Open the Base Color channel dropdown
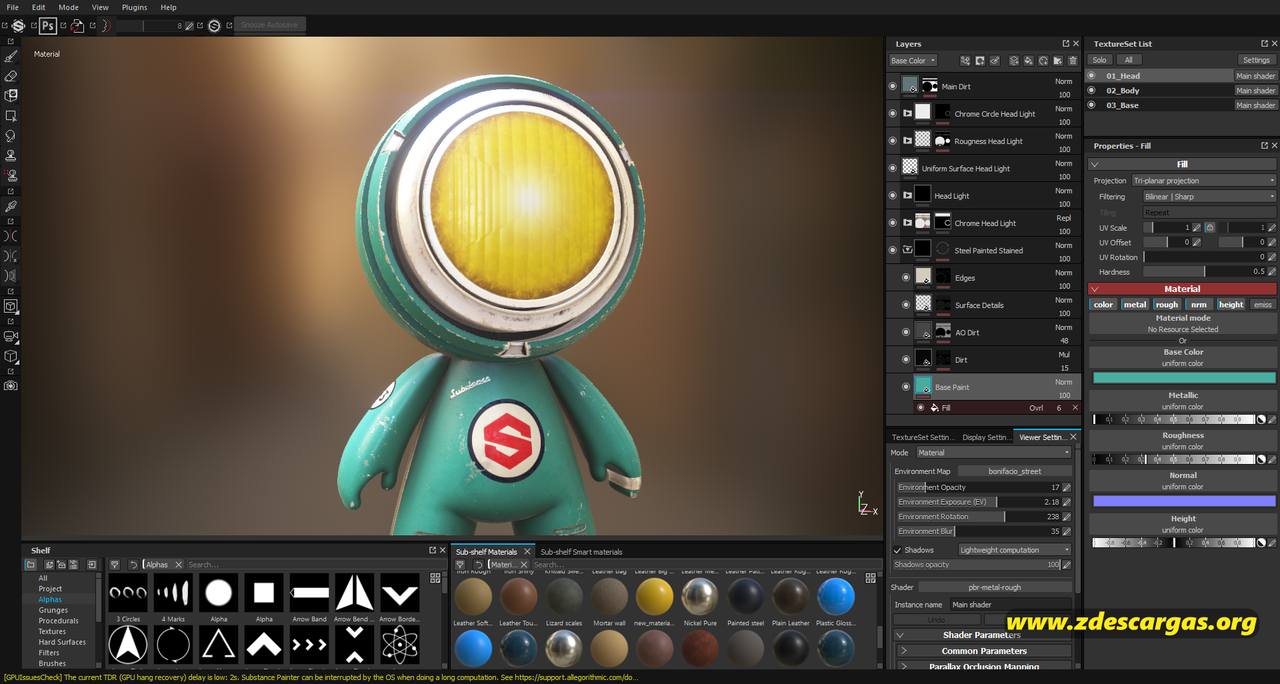Image resolution: width=1280 pixels, height=684 pixels. pos(914,61)
